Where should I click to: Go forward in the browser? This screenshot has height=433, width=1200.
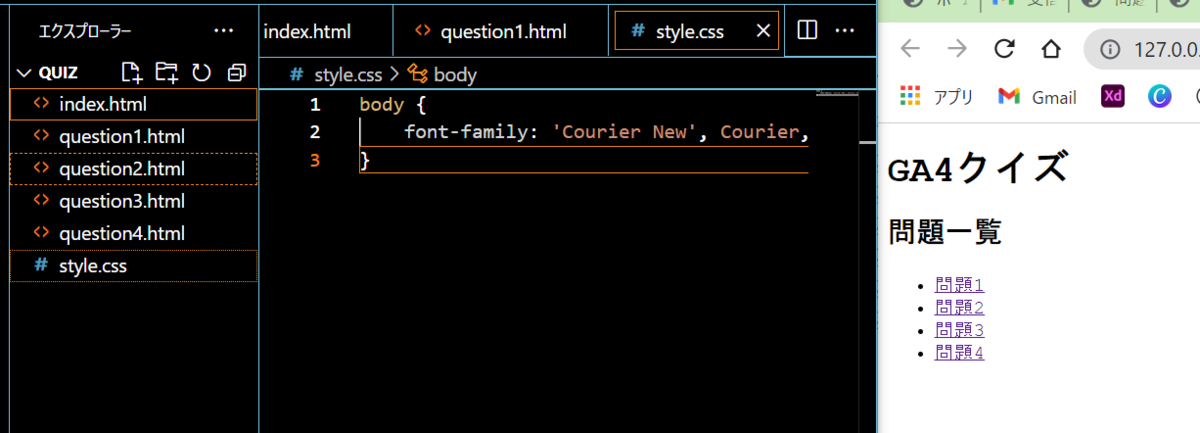click(957, 49)
